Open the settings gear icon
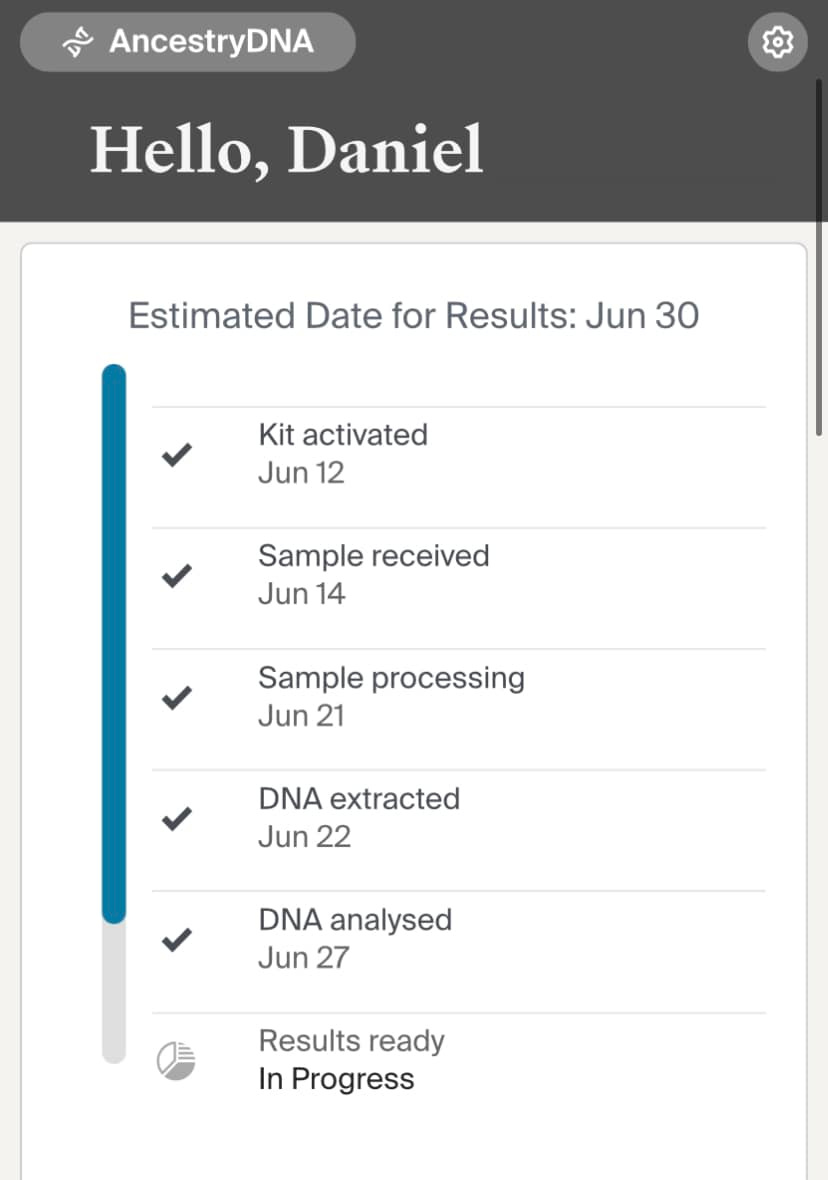The height and width of the screenshot is (1180, 828). pos(777,42)
